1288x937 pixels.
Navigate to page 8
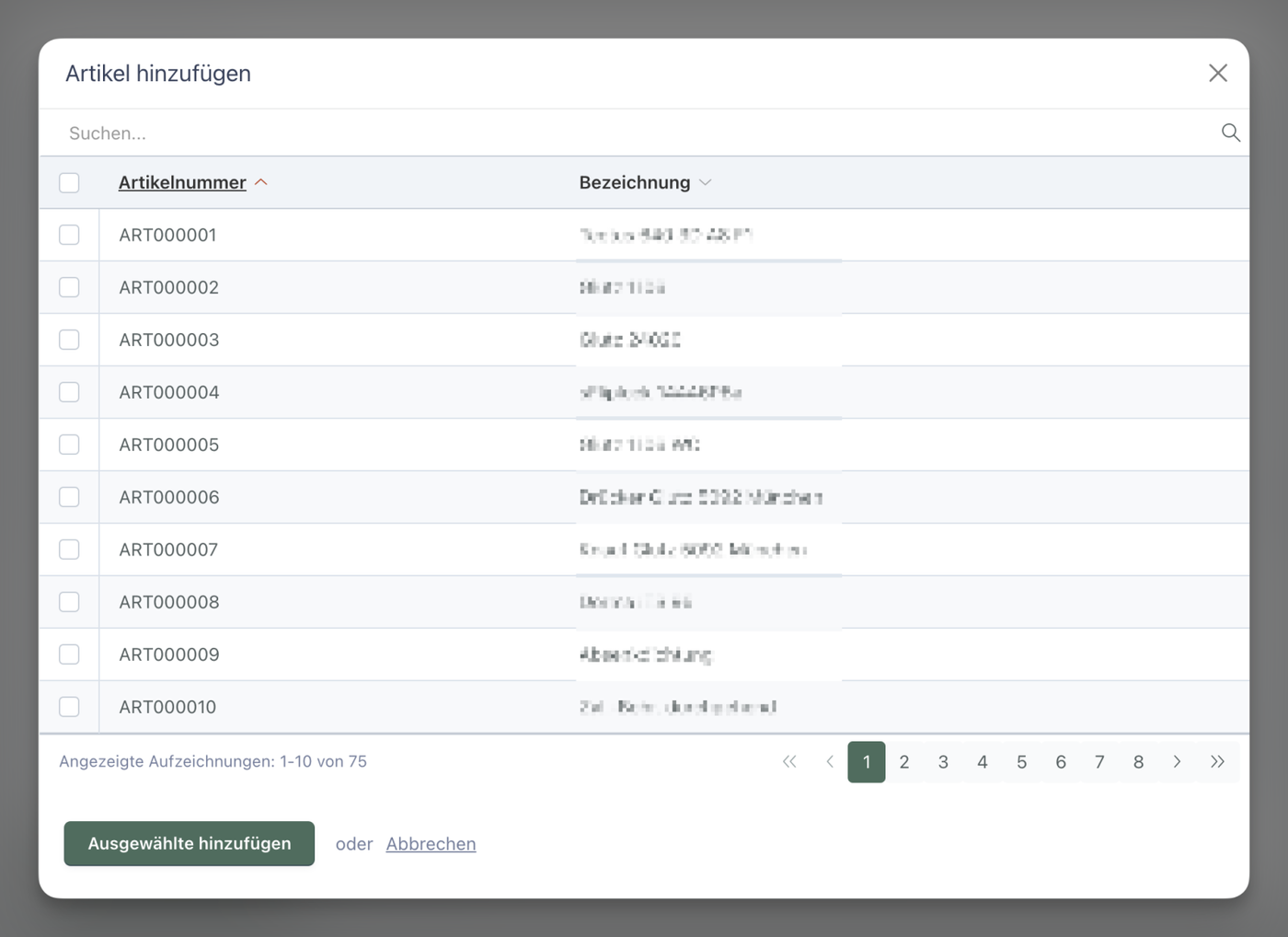1138,762
